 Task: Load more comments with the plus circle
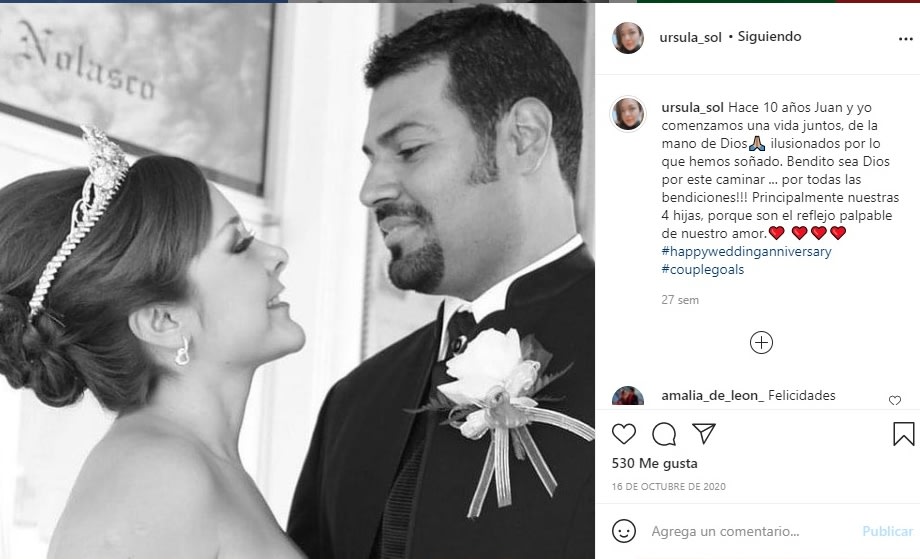click(x=762, y=343)
